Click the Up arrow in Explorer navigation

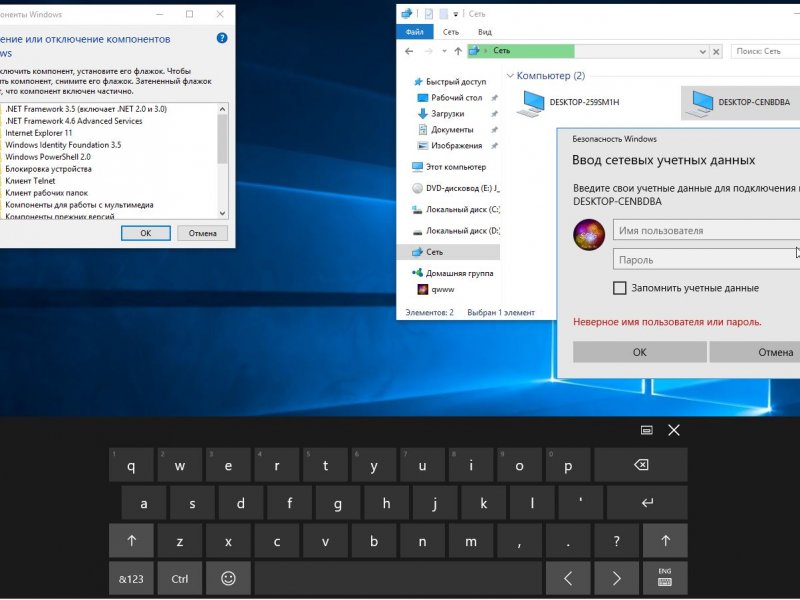pos(458,51)
